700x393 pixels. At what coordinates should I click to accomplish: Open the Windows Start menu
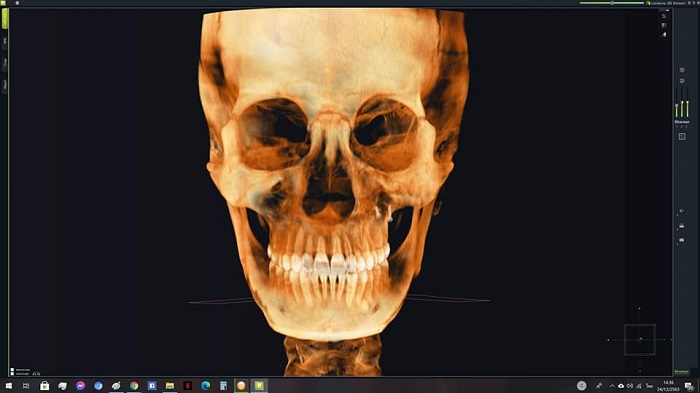click(x=8, y=385)
